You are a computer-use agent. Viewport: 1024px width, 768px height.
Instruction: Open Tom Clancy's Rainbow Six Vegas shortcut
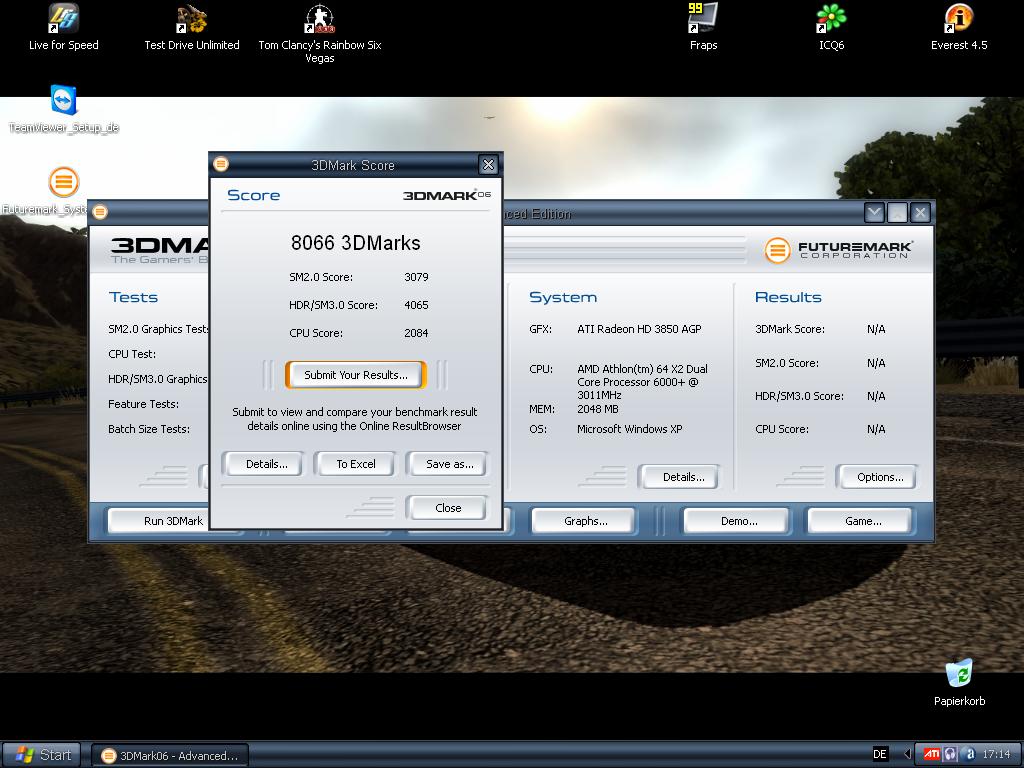click(319, 34)
